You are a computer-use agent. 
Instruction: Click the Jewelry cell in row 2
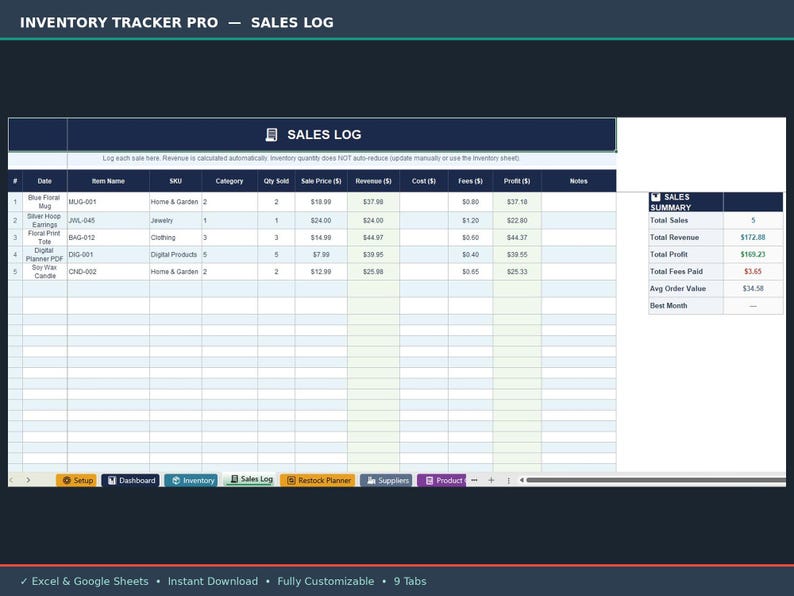click(176, 220)
